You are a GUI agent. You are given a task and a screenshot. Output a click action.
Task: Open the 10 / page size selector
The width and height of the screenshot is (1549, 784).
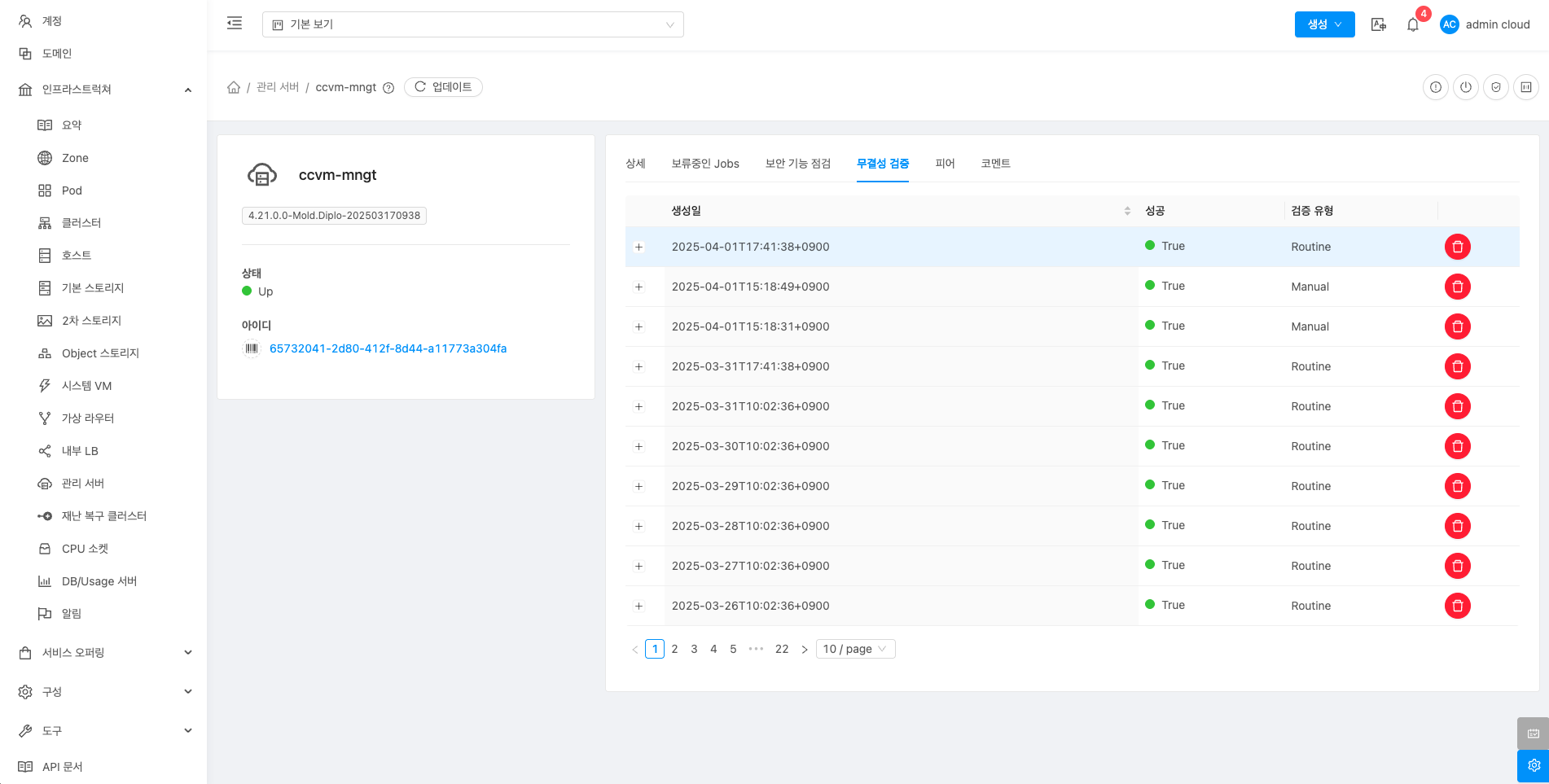(854, 649)
